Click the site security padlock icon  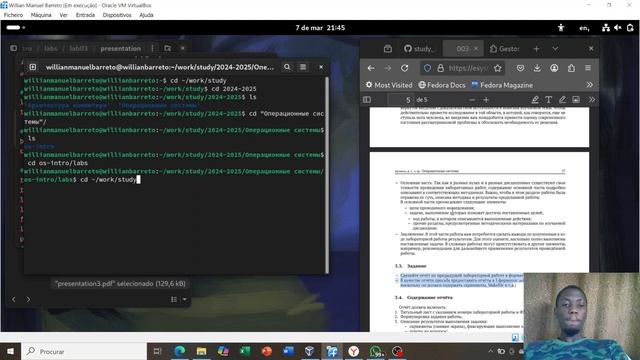(440, 68)
